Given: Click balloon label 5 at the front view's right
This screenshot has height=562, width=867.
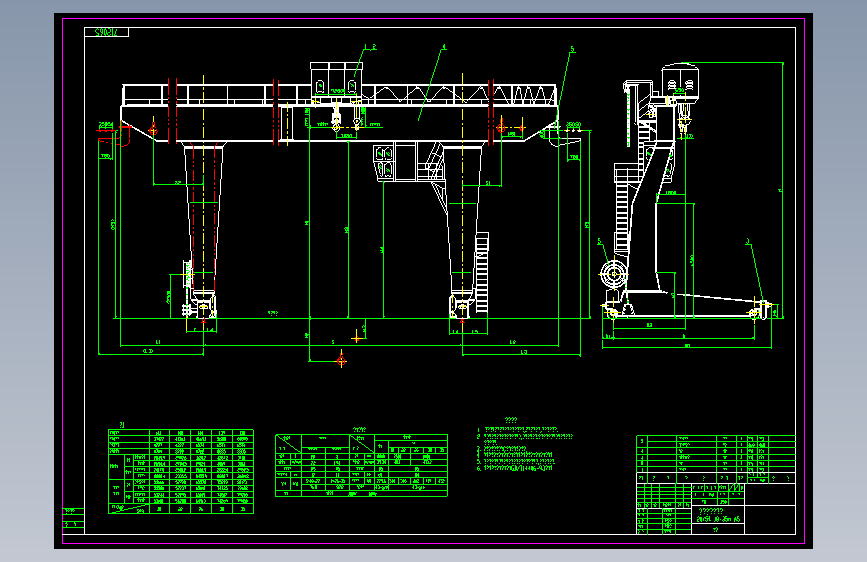Looking at the screenshot, I should (572, 49).
